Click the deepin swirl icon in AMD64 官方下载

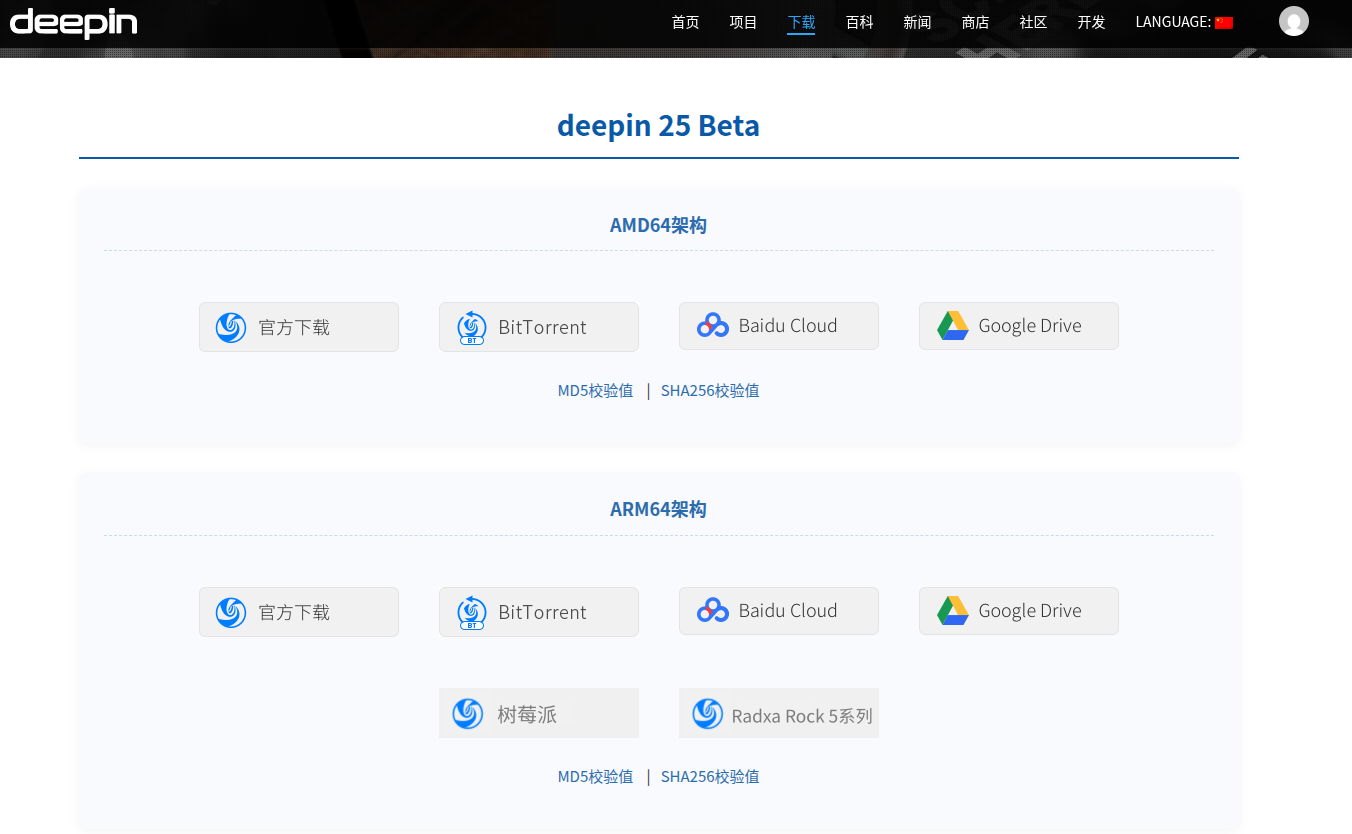pos(231,327)
